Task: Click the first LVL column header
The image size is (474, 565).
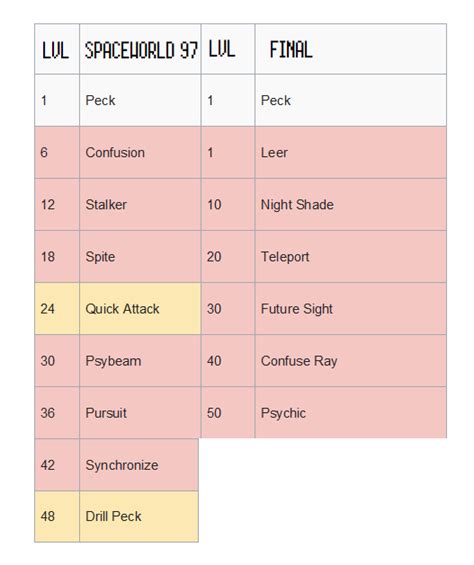Action: [57, 49]
